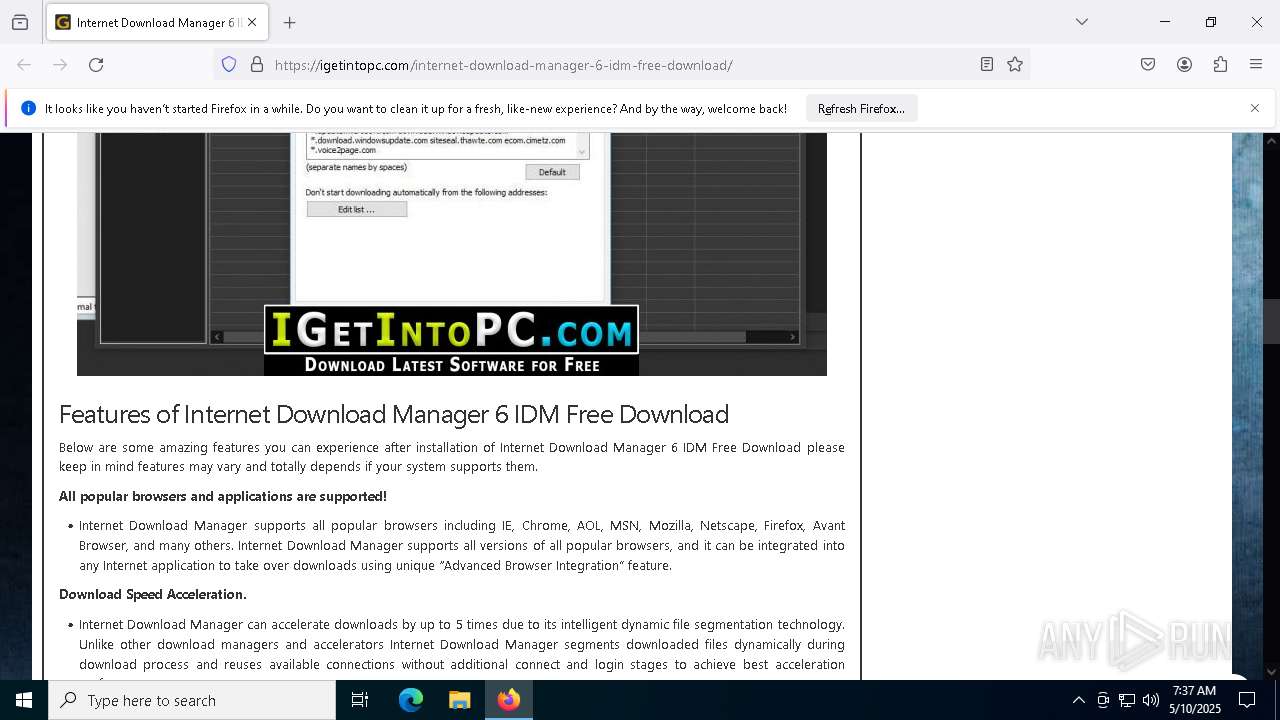
Task: Toggle reader view icon
Action: coord(987,65)
